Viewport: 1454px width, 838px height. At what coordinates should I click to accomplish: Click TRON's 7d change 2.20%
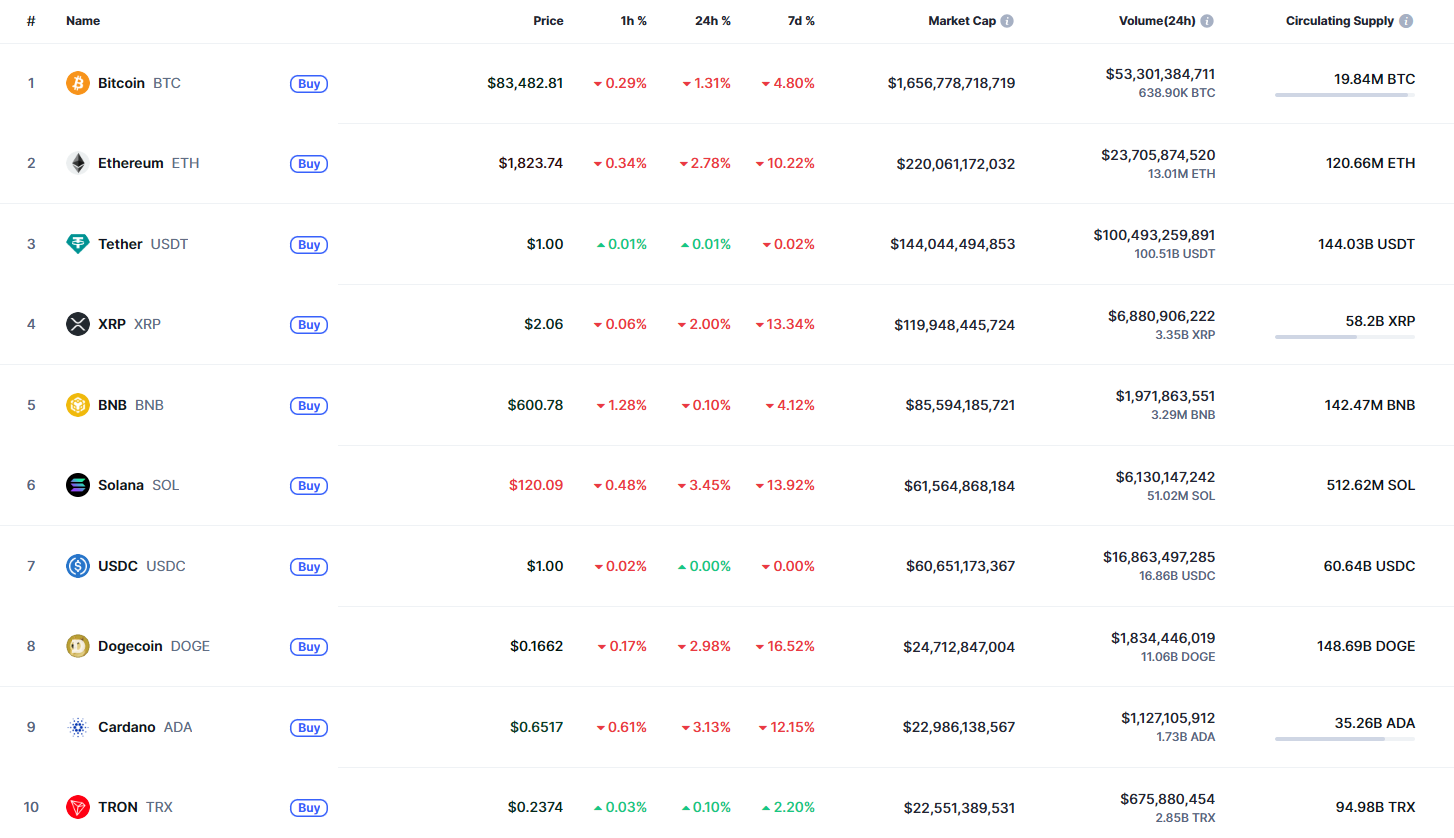[788, 807]
